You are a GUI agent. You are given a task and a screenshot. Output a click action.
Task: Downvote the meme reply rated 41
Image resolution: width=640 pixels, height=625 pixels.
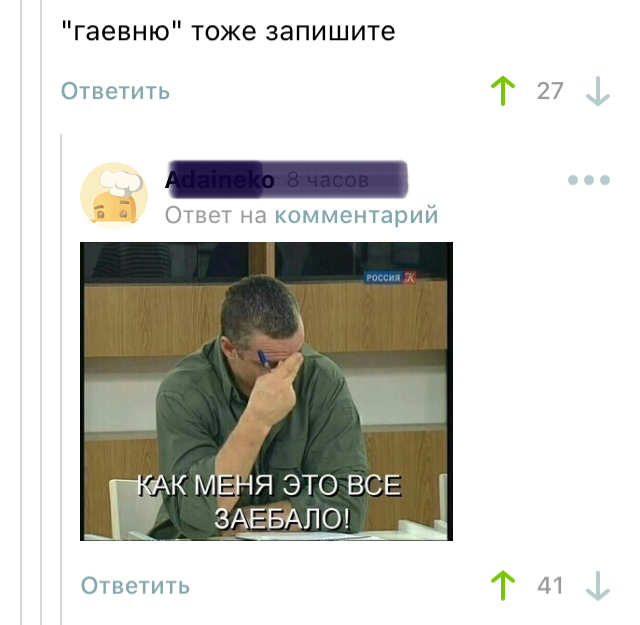click(x=598, y=585)
